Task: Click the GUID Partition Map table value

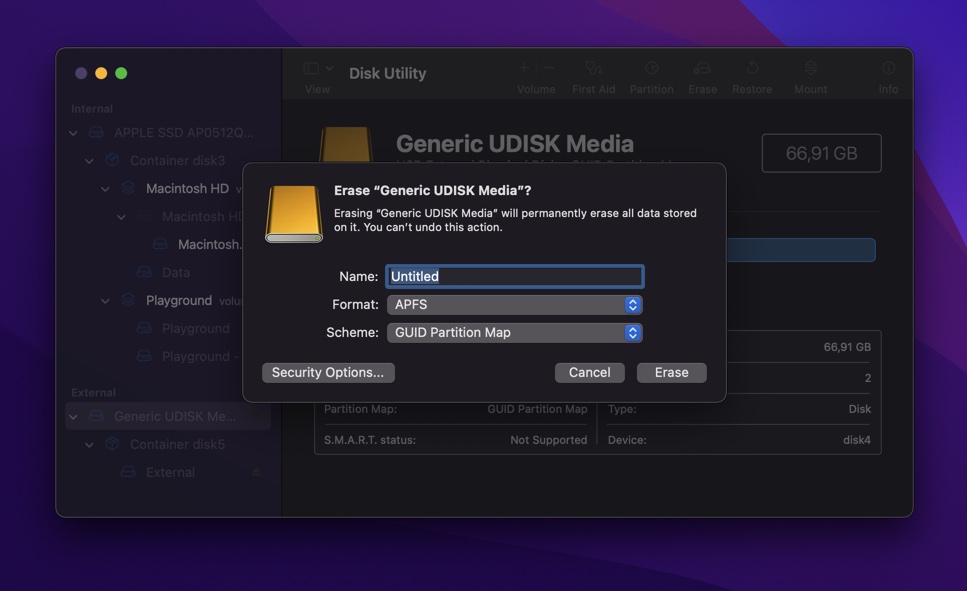Action: pyautogui.click(x=537, y=409)
